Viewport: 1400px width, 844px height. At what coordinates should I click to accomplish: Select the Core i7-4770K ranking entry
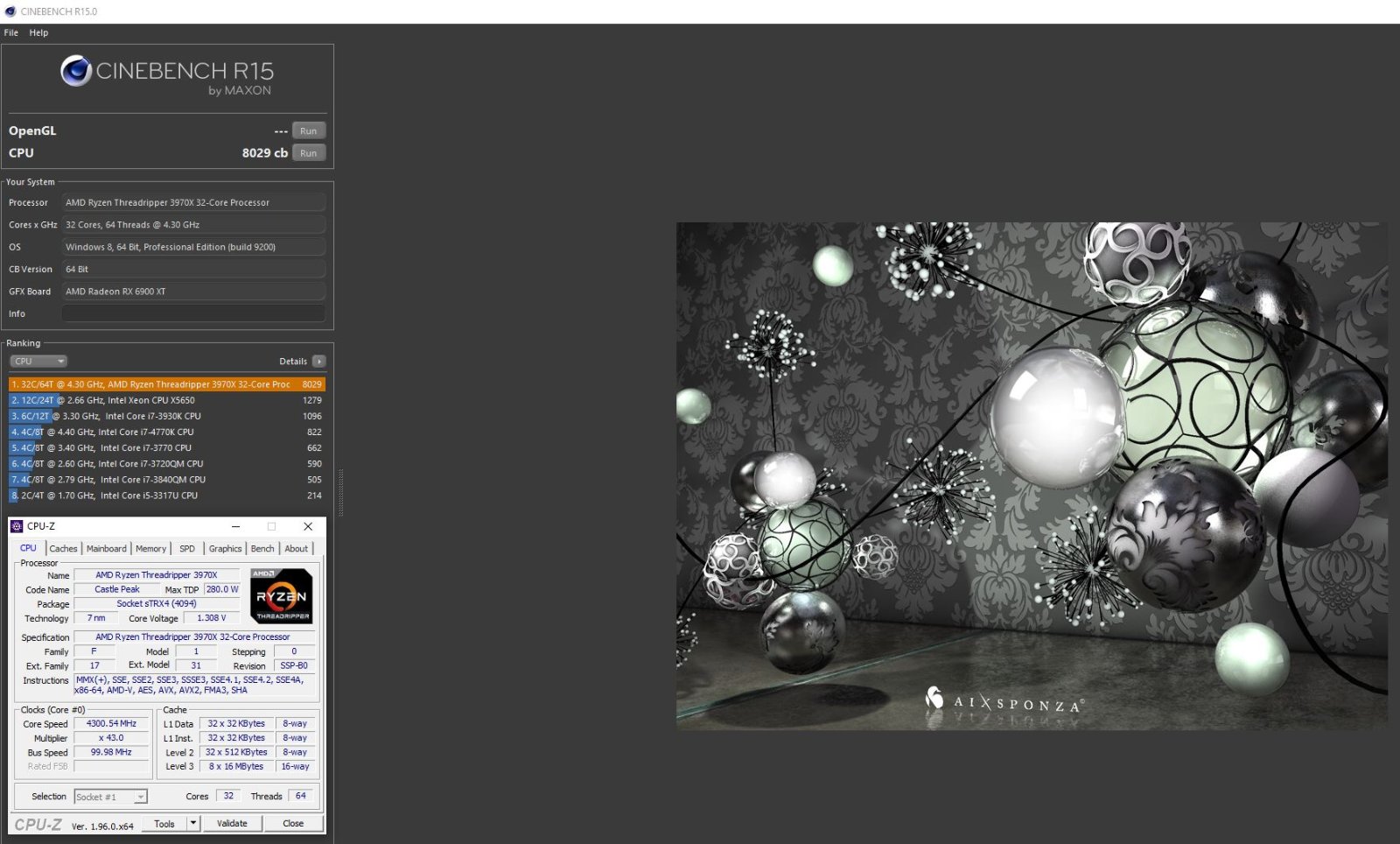coord(166,432)
